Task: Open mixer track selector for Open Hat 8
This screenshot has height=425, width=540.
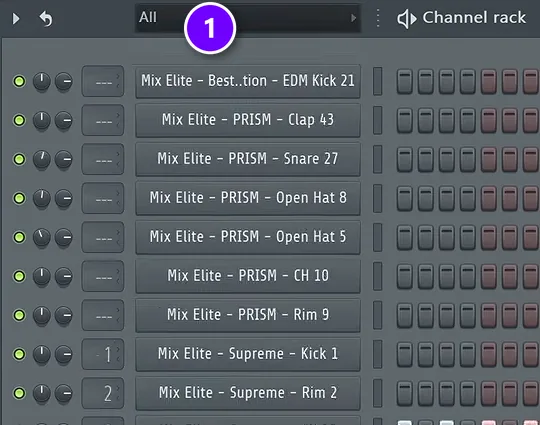Action: 103,198
